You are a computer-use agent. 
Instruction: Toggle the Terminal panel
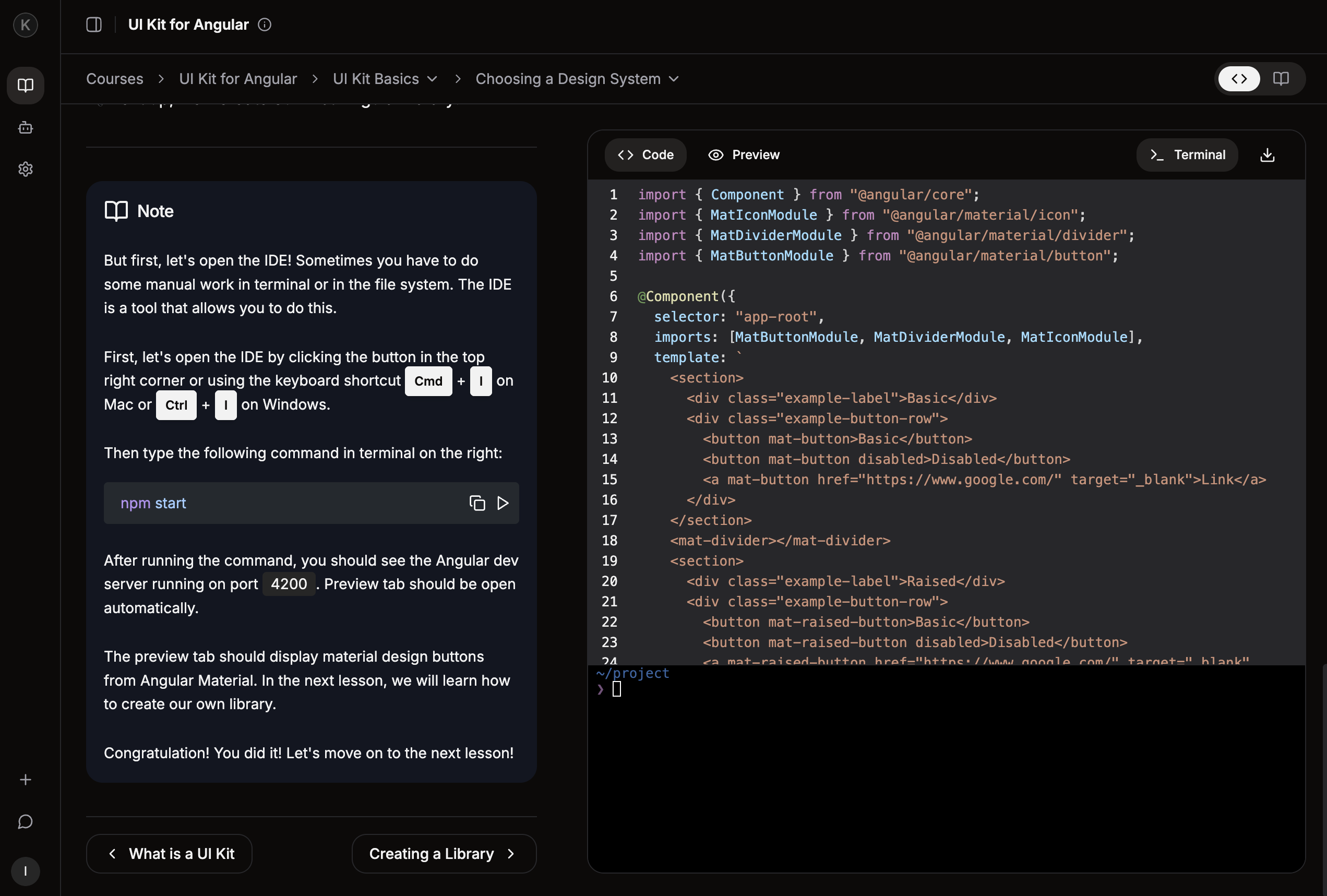[x=1187, y=155]
